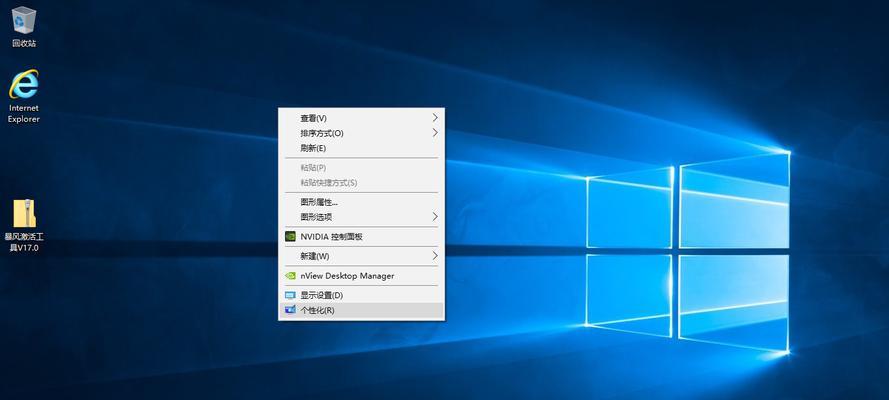This screenshot has width=889, height=400.
Task: Open 图形属性... from the context menu
Action: [x=361, y=202]
